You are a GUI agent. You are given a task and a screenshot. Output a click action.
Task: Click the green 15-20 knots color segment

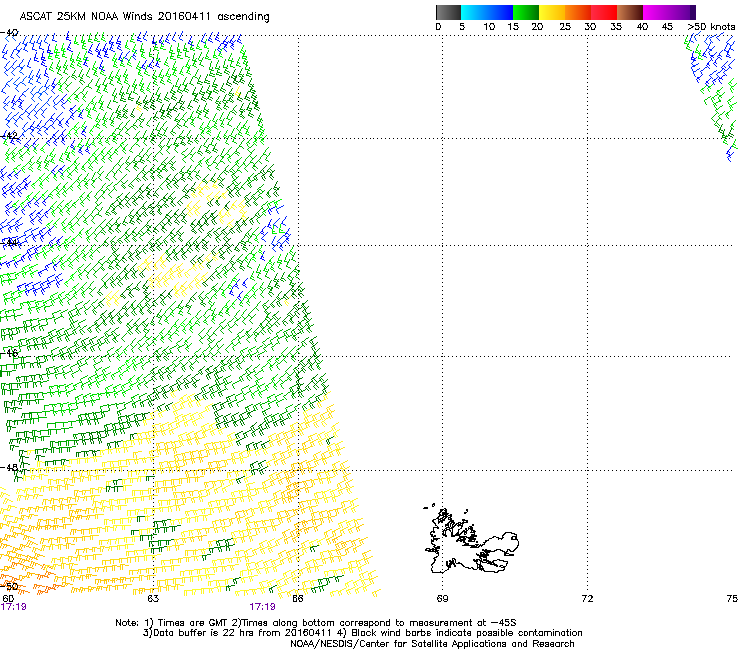(x=526, y=12)
